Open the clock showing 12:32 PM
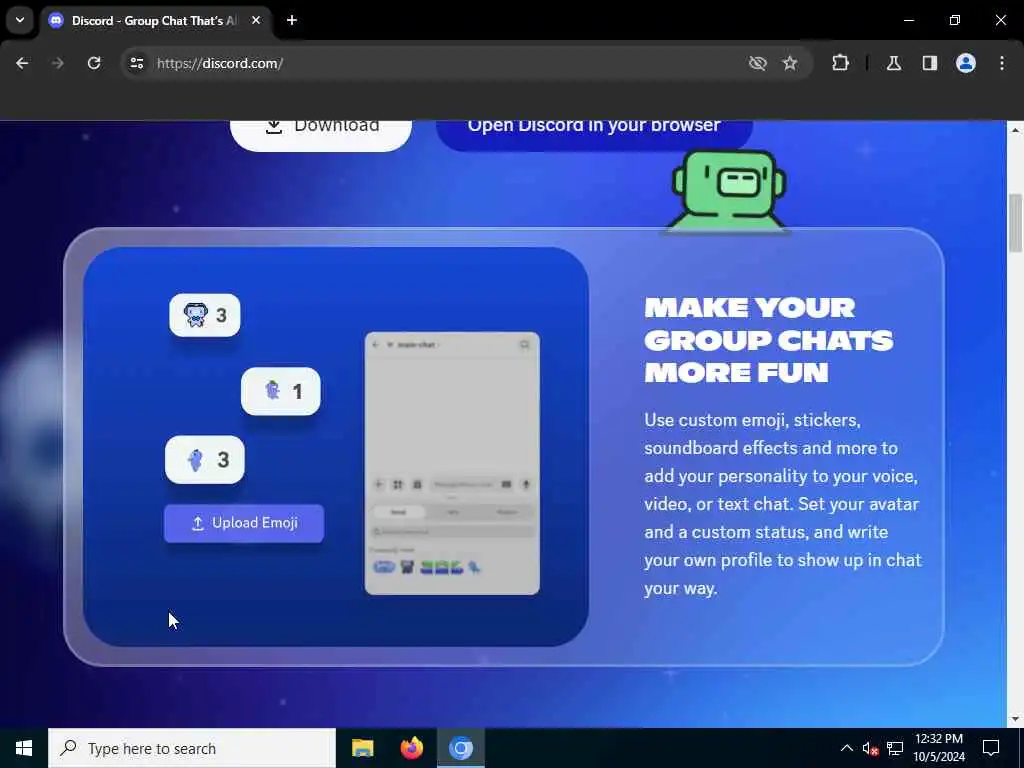Image resolution: width=1024 pixels, height=768 pixels. 939,748
